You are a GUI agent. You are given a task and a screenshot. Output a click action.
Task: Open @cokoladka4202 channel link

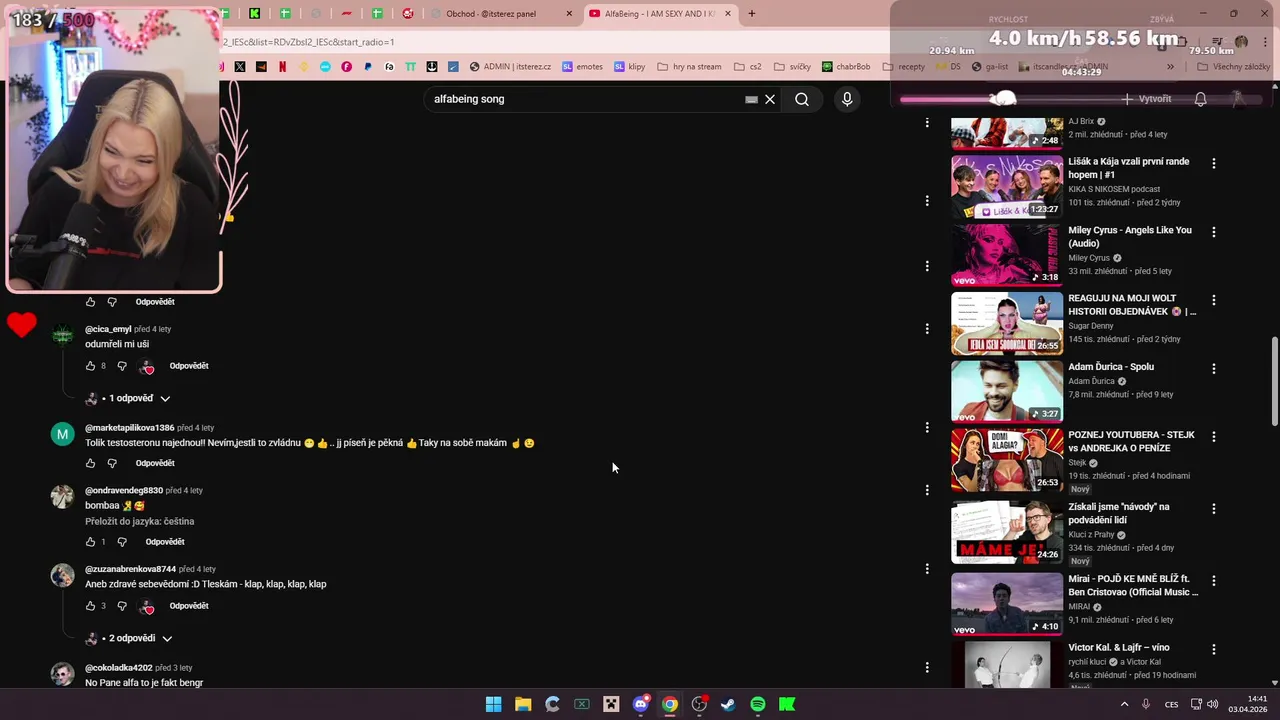pyautogui.click(x=118, y=668)
